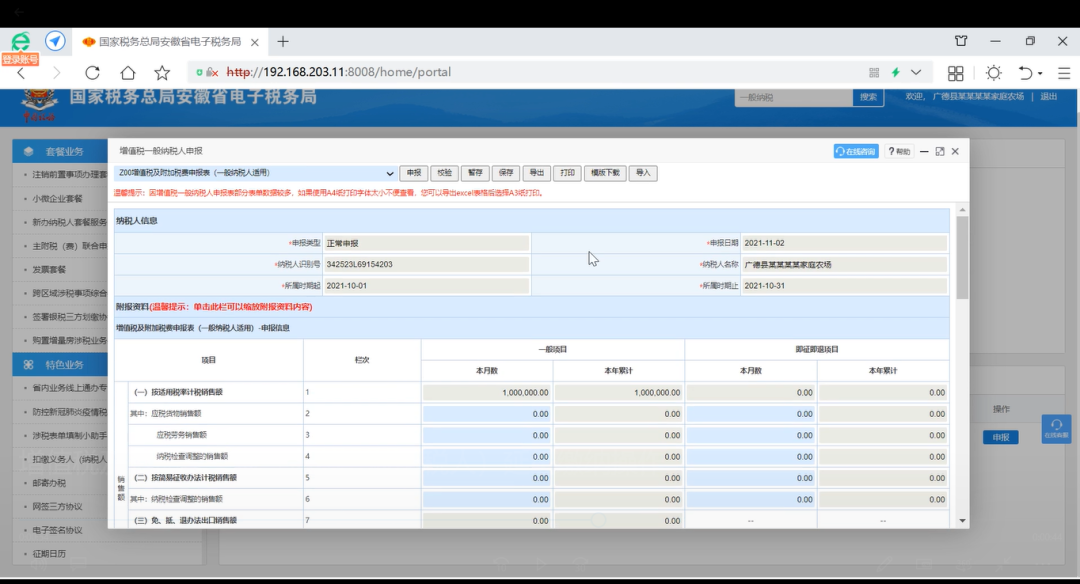
Task: Open the QR code icon in address bar
Action: 874,72
